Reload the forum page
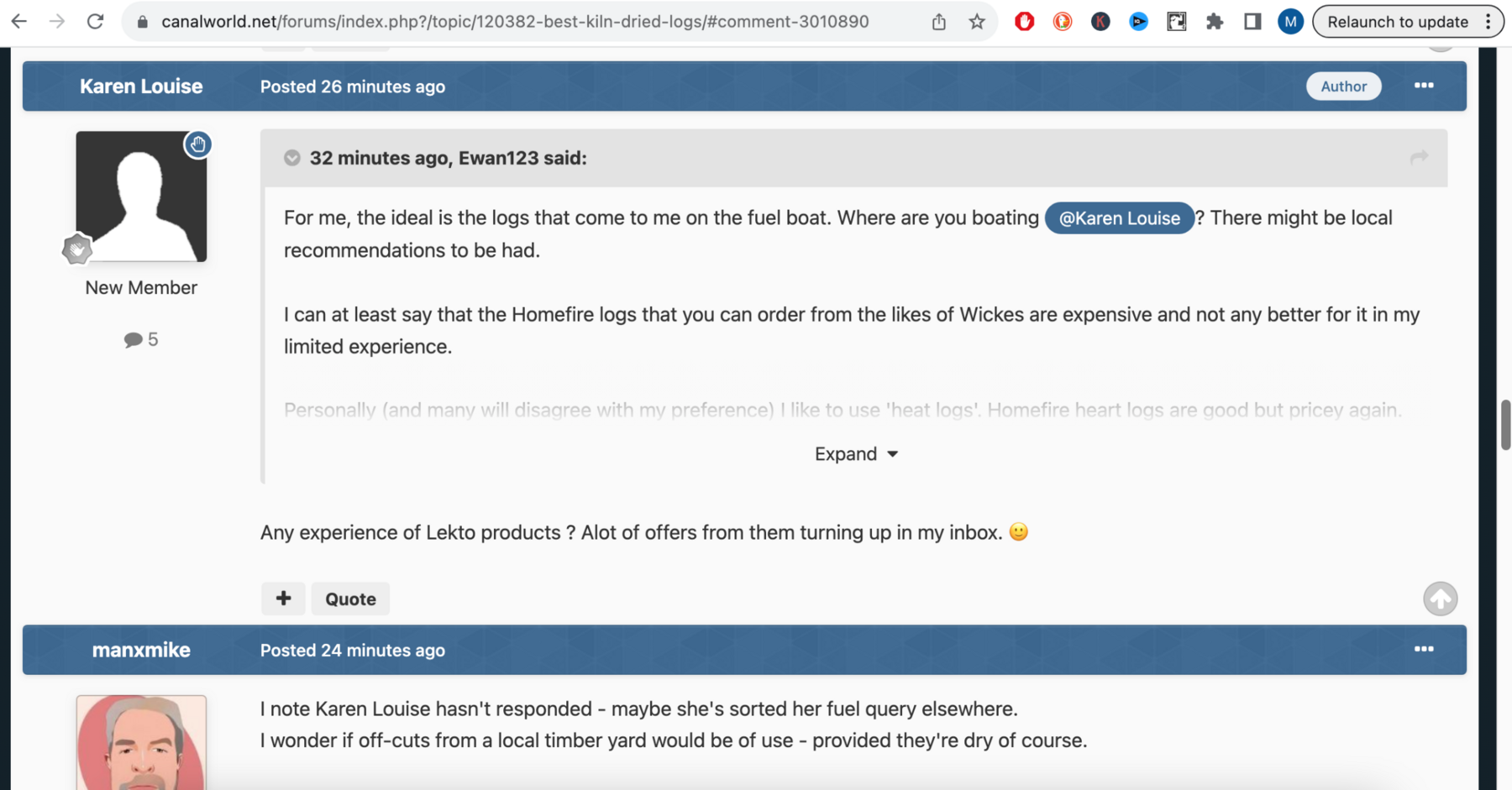 click(x=94, y=21)
